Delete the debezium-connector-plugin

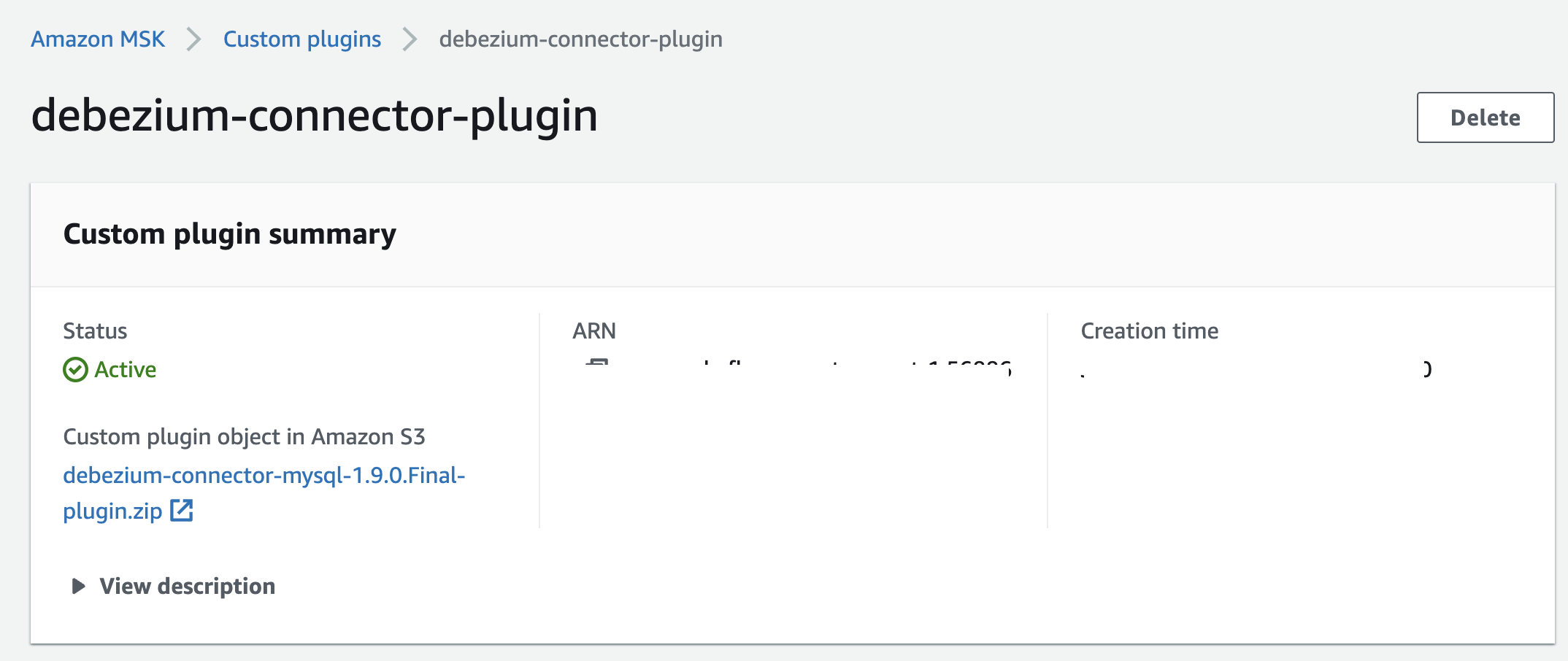1486,117
